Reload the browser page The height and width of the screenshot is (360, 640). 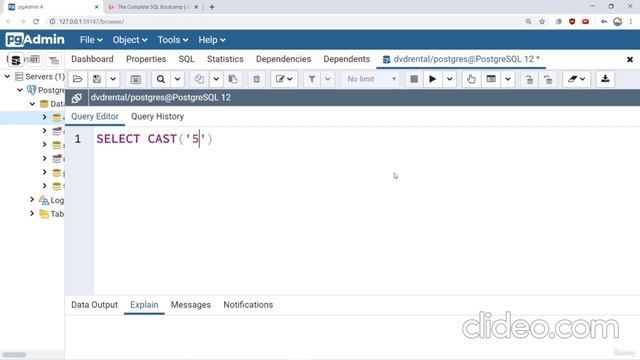coord(36,22)
